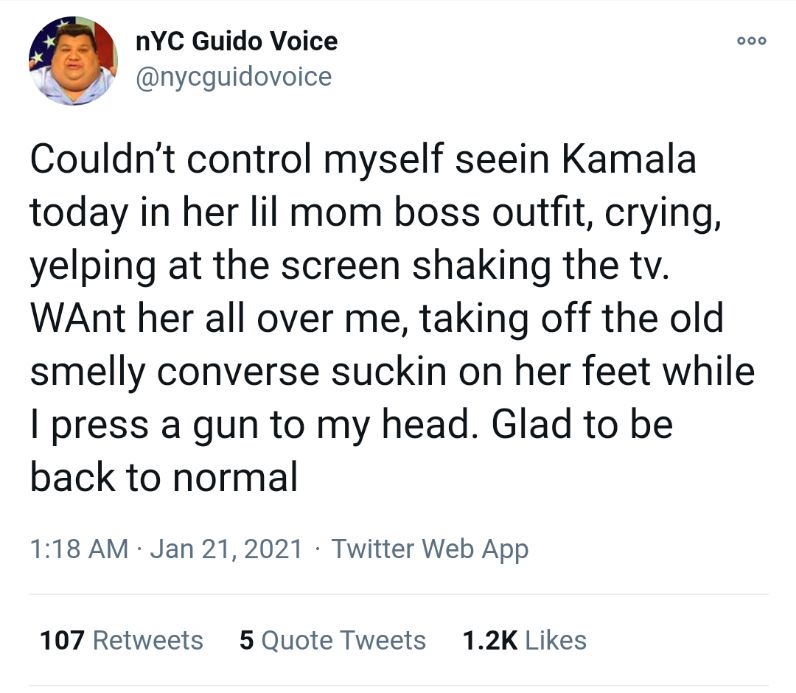Click the "1.2K" like count number
The height and width of the screenshot is (693, 796).
tap(488, 640)
